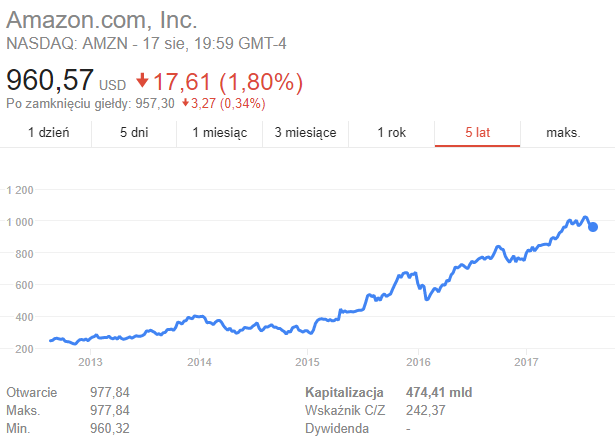Click the 1 000 price axis label
The image size is (615, 438).
click(x=20, y=222)
